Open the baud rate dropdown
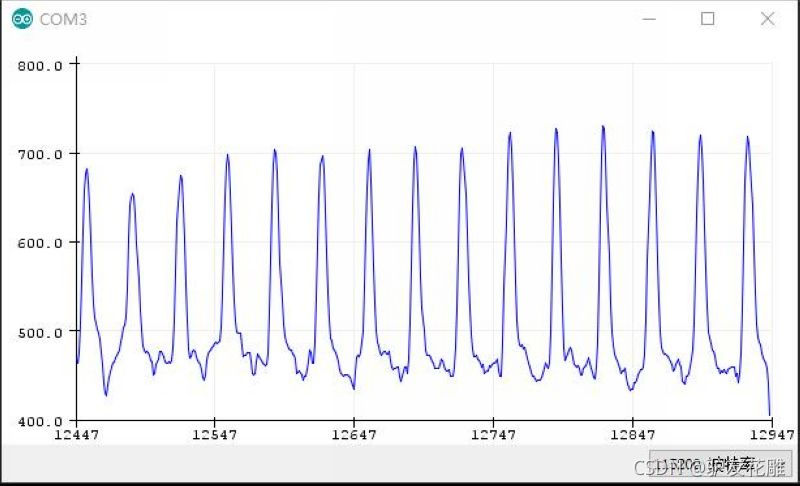 coord(720,463)
